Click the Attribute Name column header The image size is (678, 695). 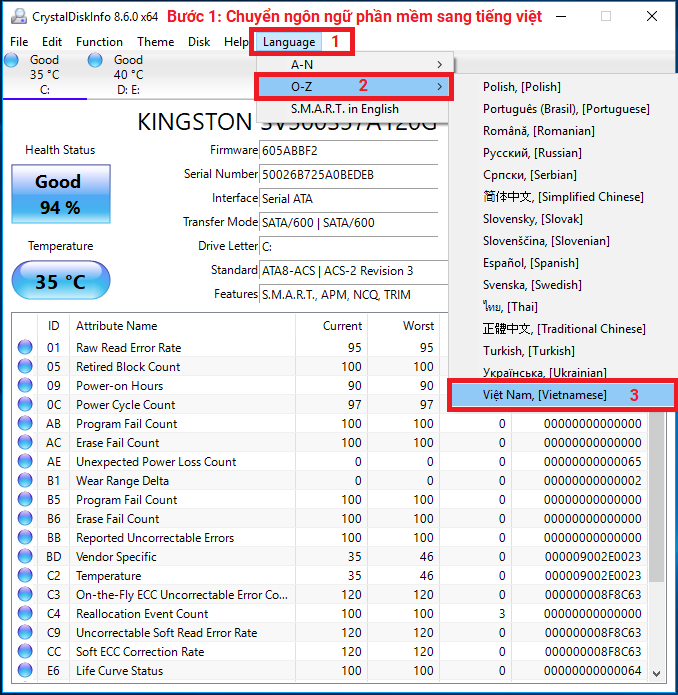(182, 326)
